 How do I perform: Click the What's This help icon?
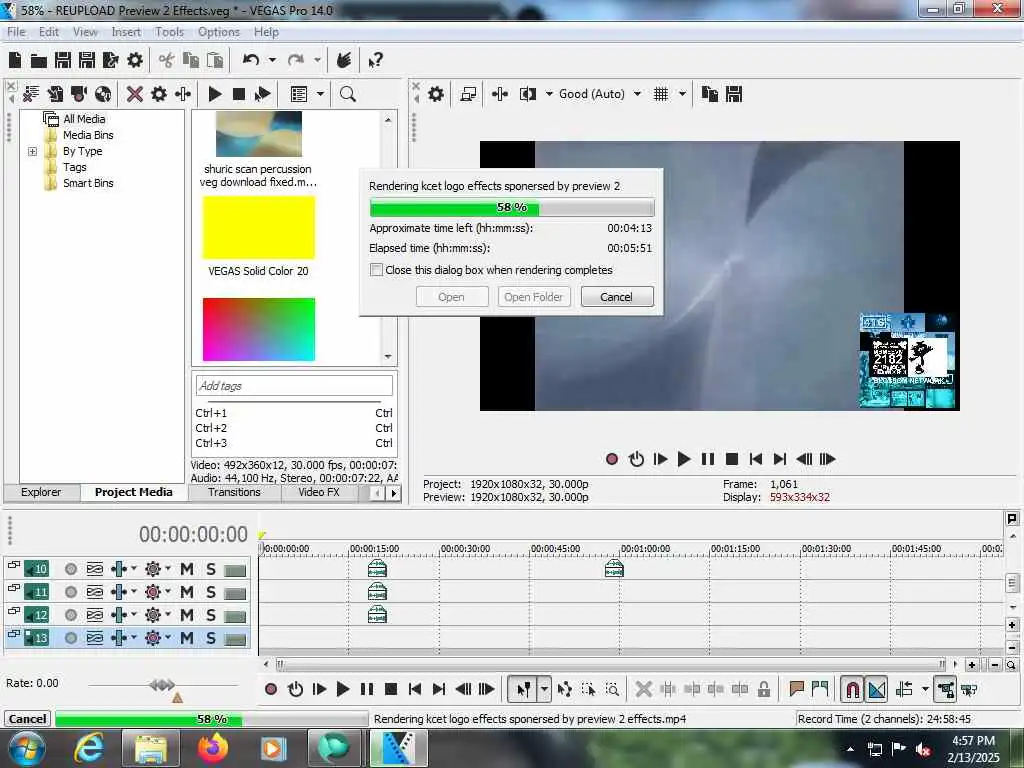376,60
